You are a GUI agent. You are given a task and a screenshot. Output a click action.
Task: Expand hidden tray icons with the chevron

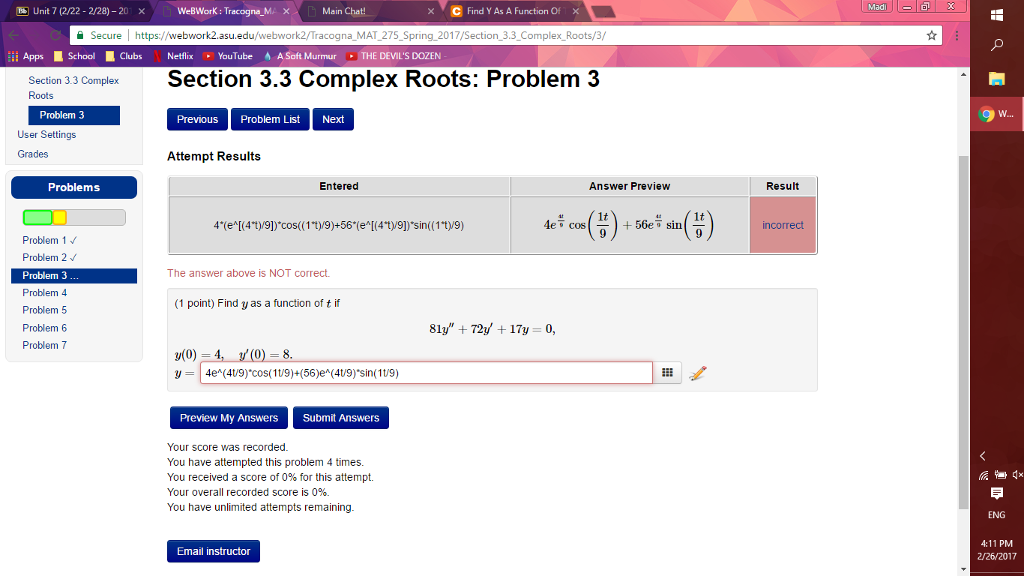[x=983, y=456]
